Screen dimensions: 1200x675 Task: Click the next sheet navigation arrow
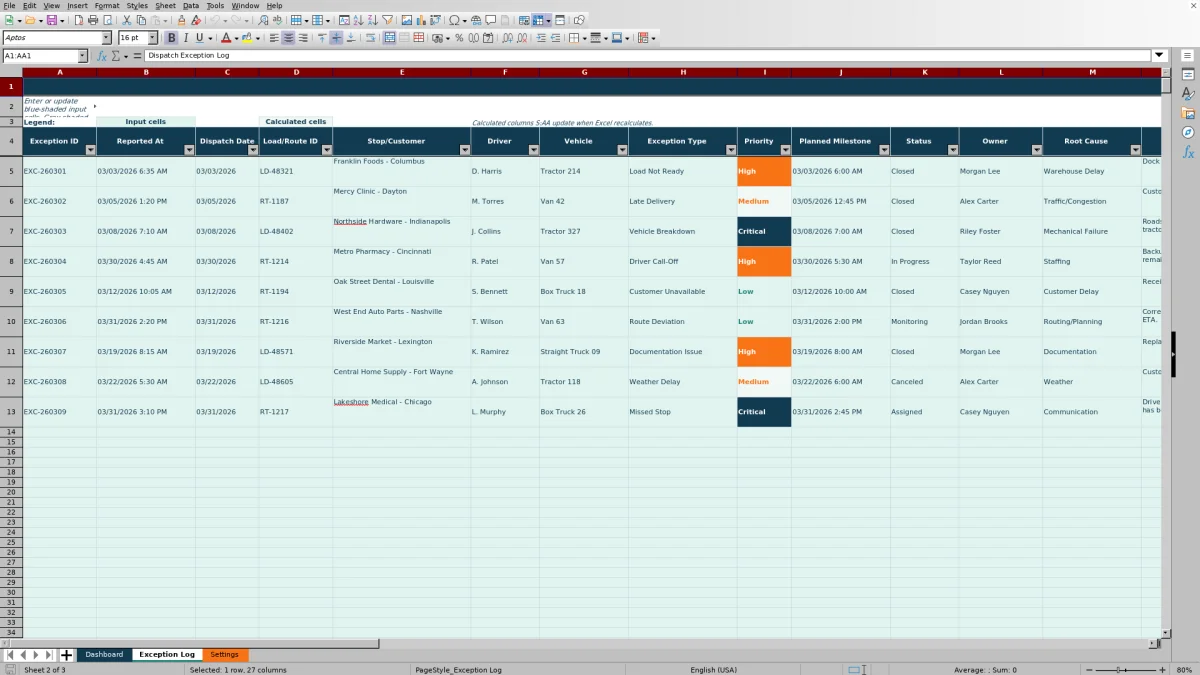[36, 655]
